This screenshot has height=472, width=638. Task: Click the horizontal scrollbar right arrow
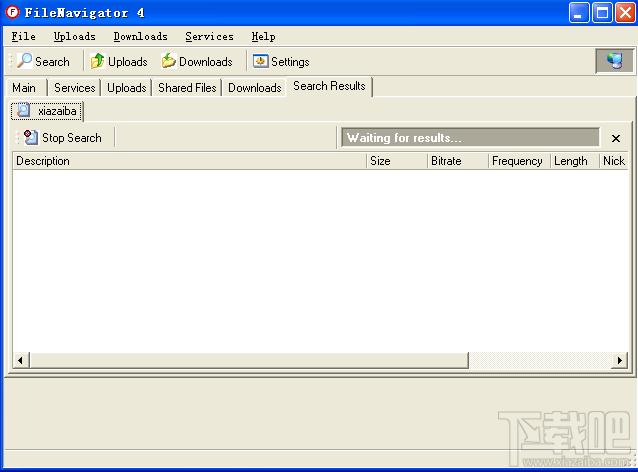619,360
